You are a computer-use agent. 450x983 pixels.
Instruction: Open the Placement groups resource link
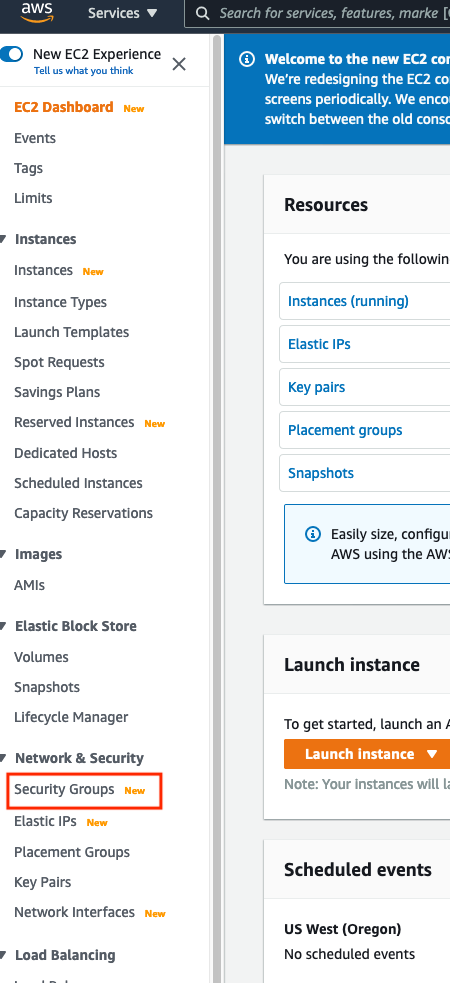tap(345, 430)
